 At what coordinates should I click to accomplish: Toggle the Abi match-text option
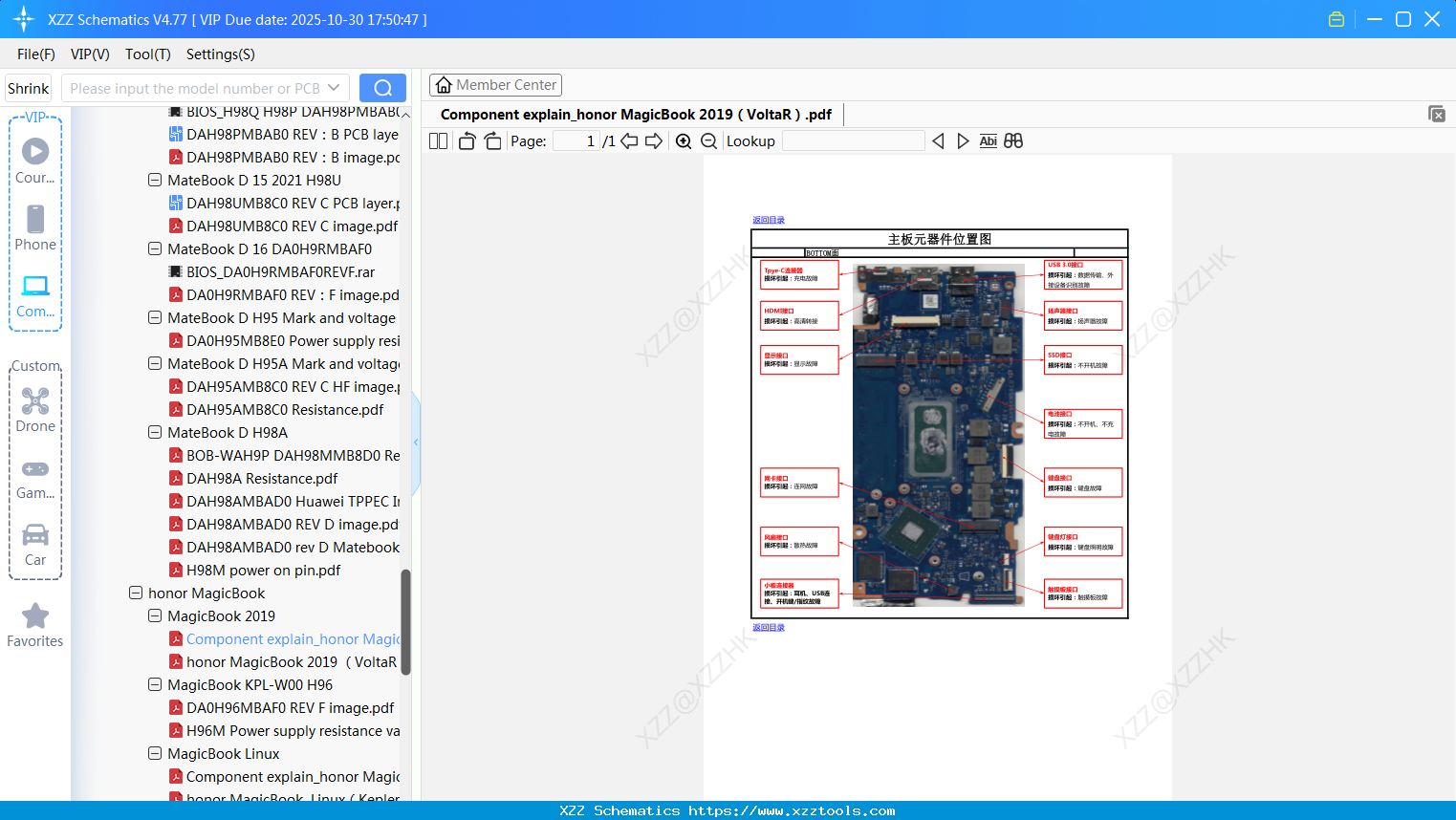(x=988, y=141)
